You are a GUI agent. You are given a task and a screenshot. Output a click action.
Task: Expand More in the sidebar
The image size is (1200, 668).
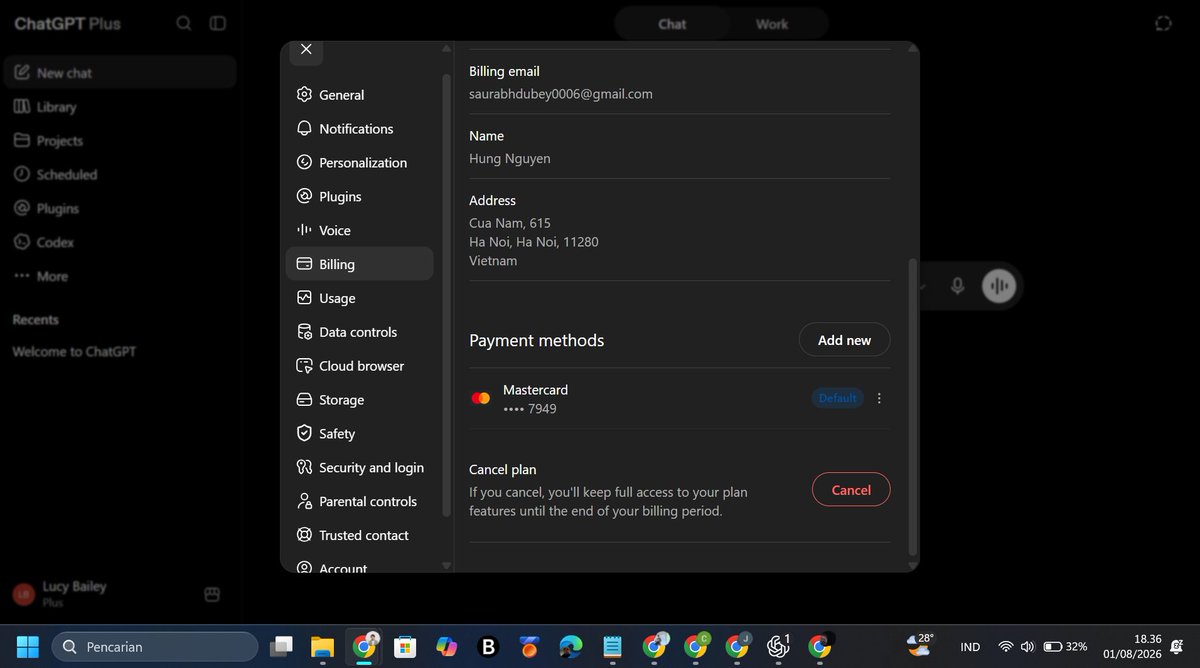point(120,276)
